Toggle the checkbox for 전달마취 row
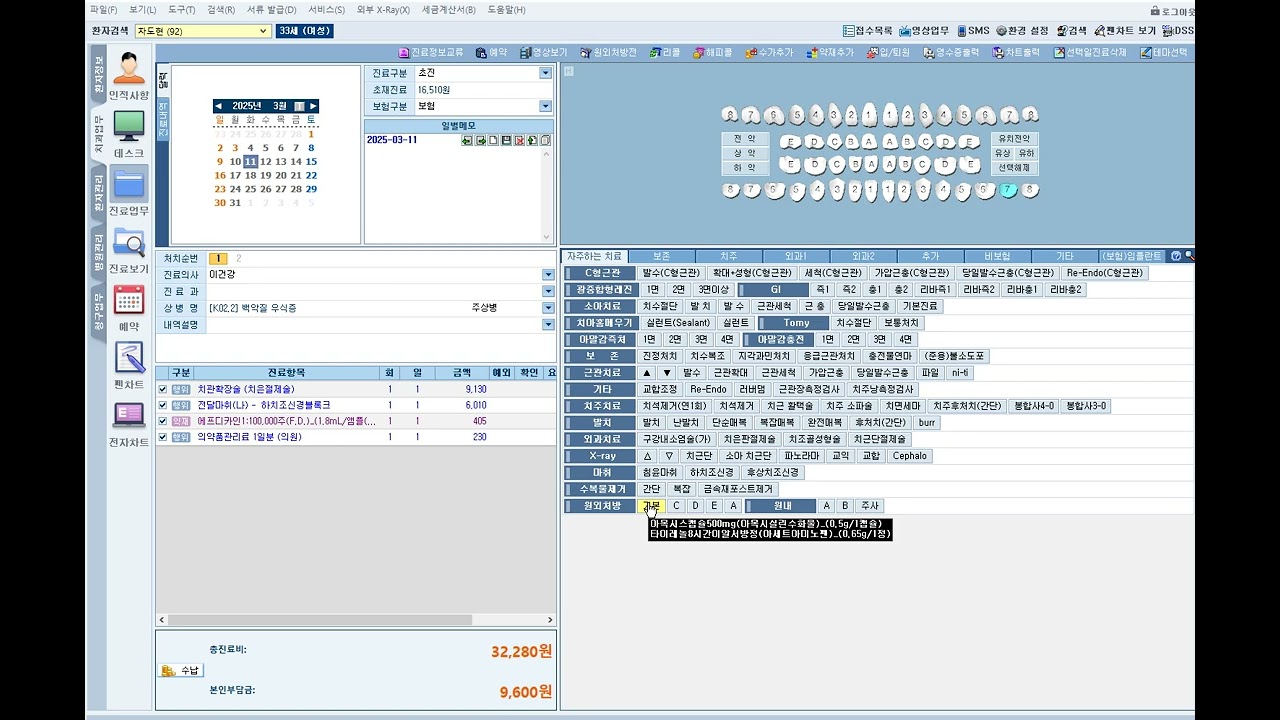Viewport: 1280px width, 720px height. point(163,405)
